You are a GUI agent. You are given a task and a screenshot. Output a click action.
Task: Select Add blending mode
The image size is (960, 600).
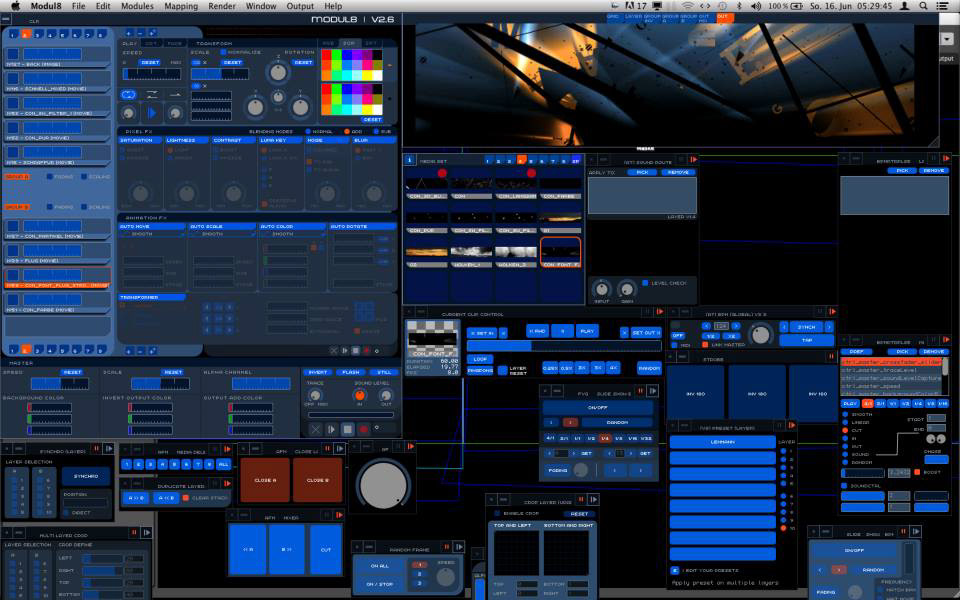(x=347, y=132)
